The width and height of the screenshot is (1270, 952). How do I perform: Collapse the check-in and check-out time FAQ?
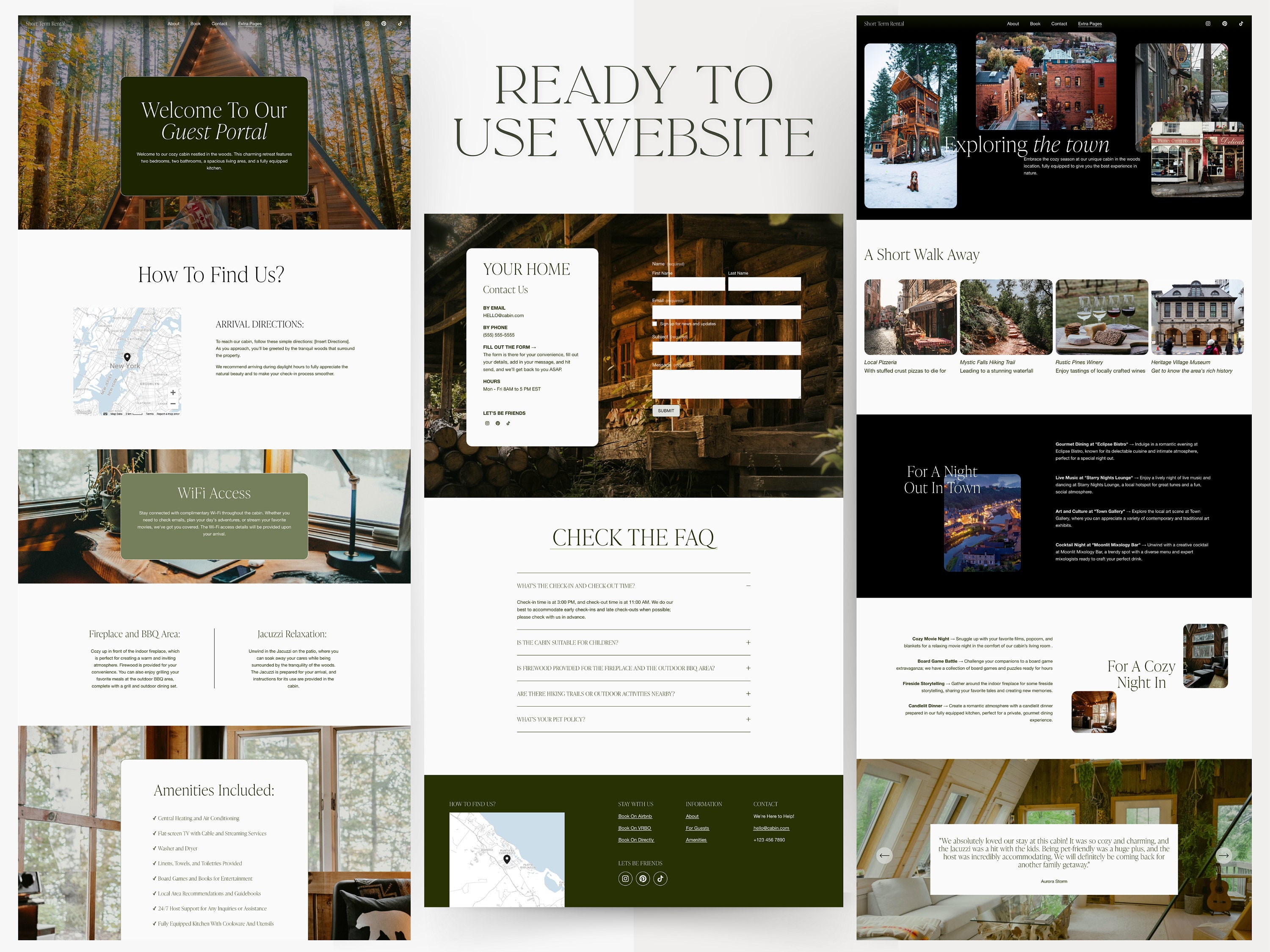tap(748, 585)
